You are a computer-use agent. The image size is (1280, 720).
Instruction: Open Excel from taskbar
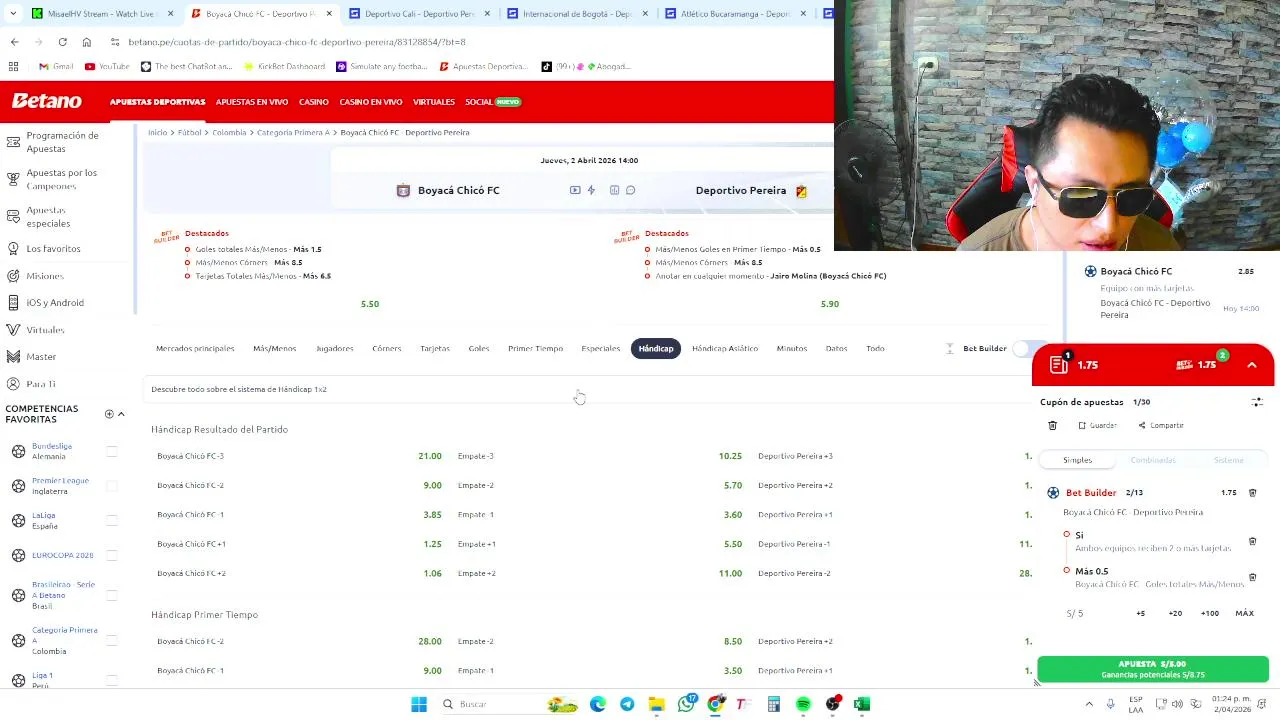pos(862,704)
